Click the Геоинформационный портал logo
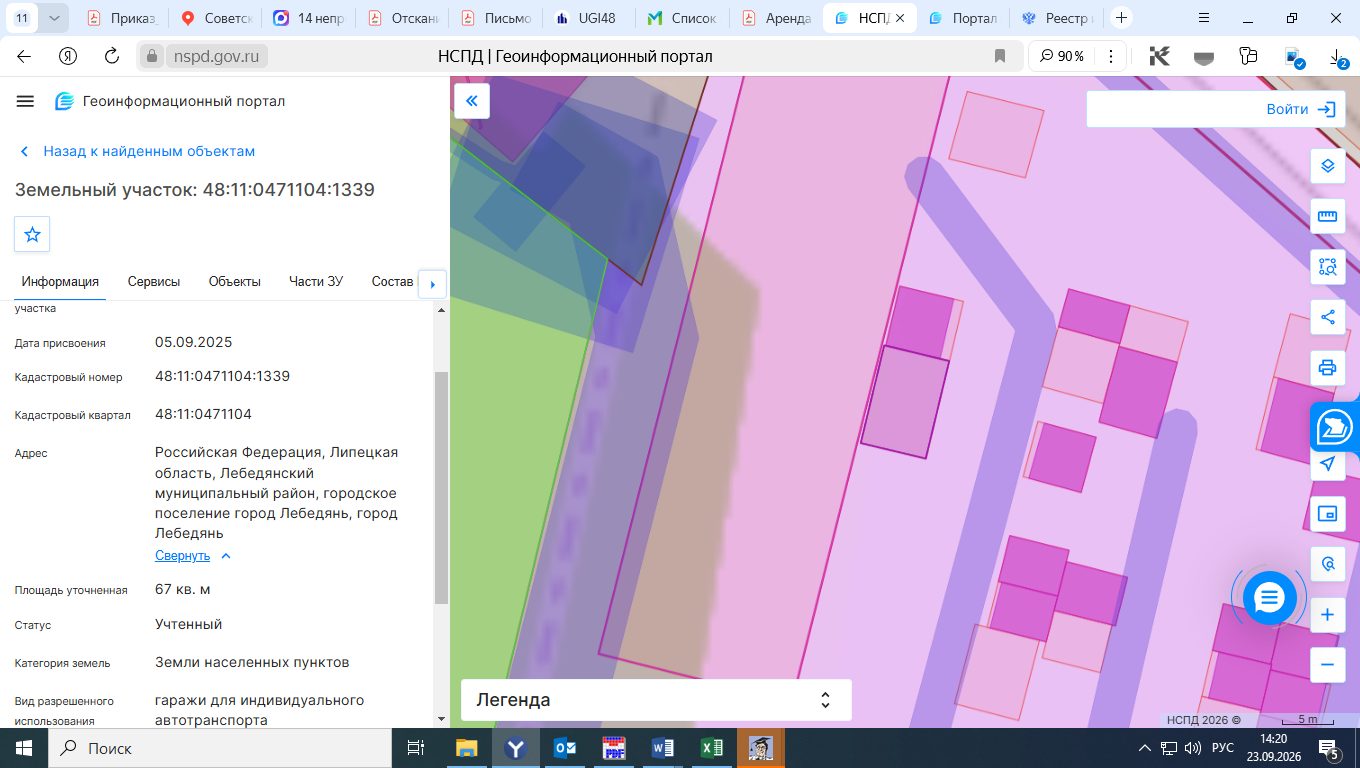Viewport: 1360px width, 768px height. (170, 101)
